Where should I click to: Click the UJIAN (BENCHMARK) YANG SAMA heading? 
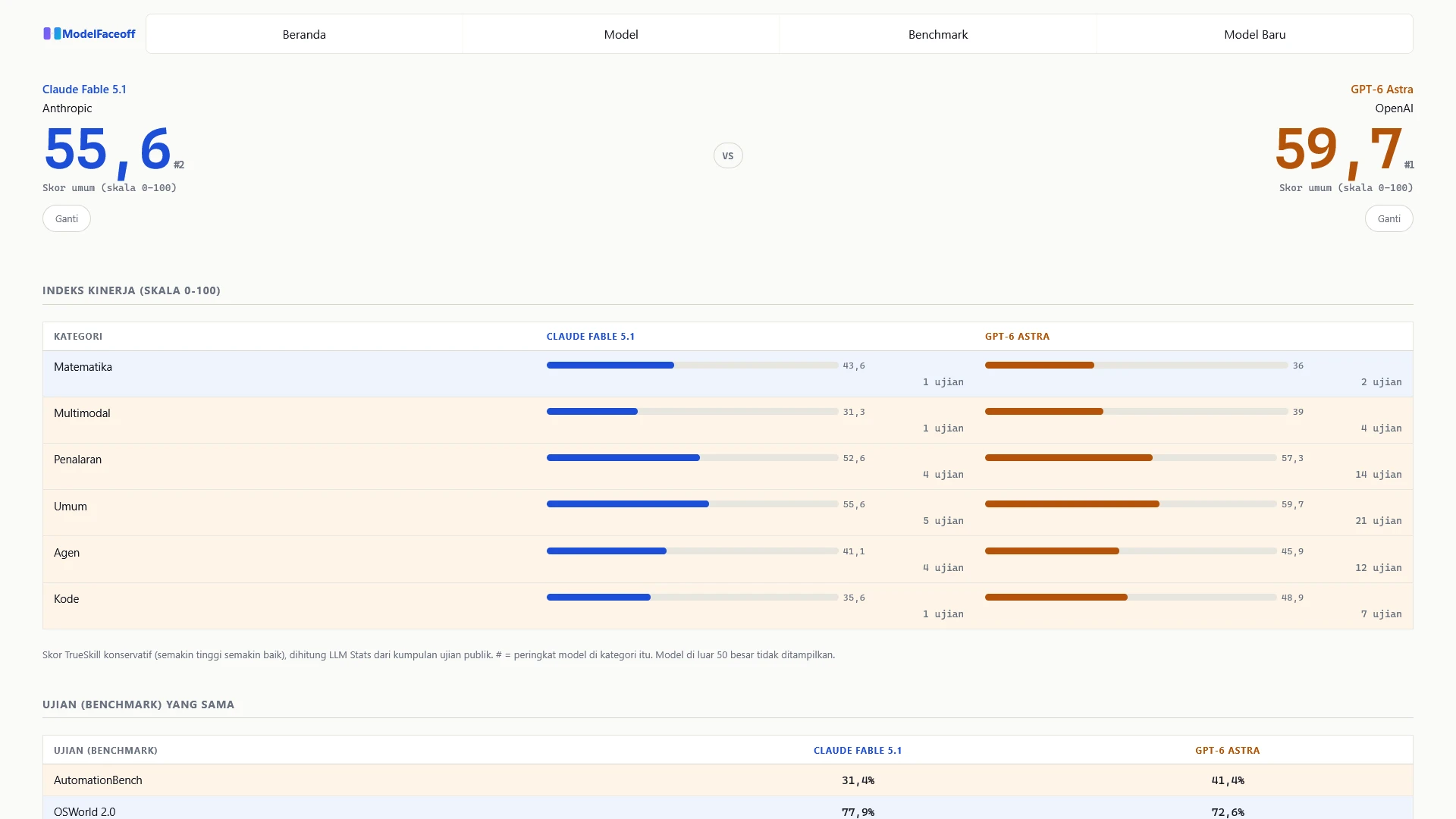coord(138,704)
